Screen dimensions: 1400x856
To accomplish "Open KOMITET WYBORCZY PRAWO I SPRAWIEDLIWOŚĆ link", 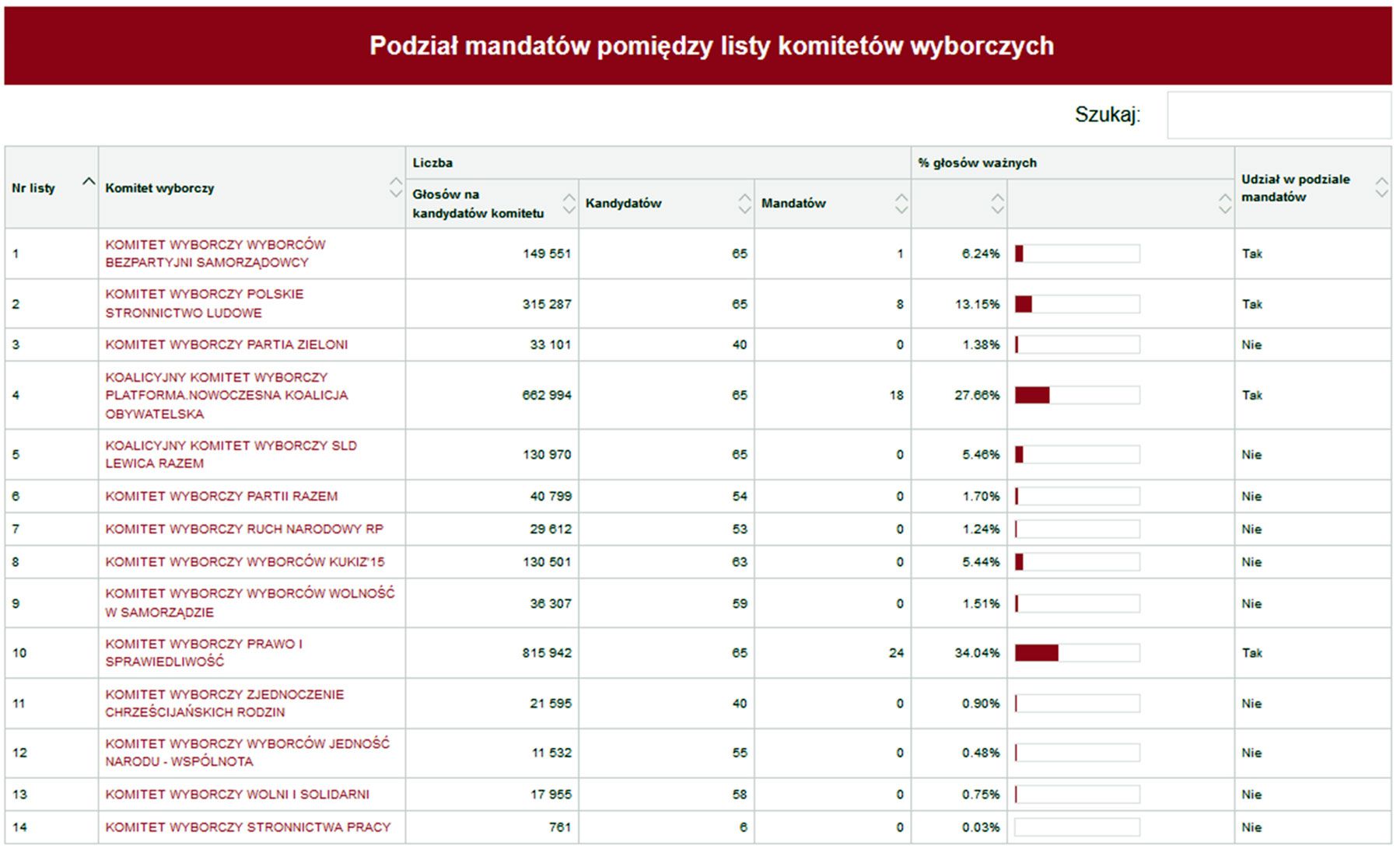I will 204,652.
